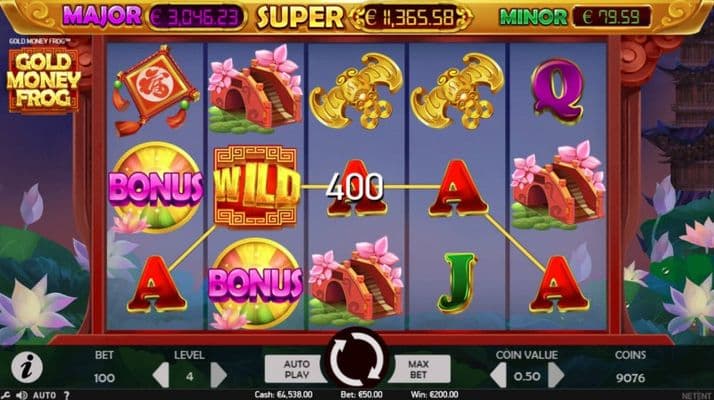This screenshot has width=714, height=400.
Task: Click the AUTO PLAY button
Action: tap(296, 369)
